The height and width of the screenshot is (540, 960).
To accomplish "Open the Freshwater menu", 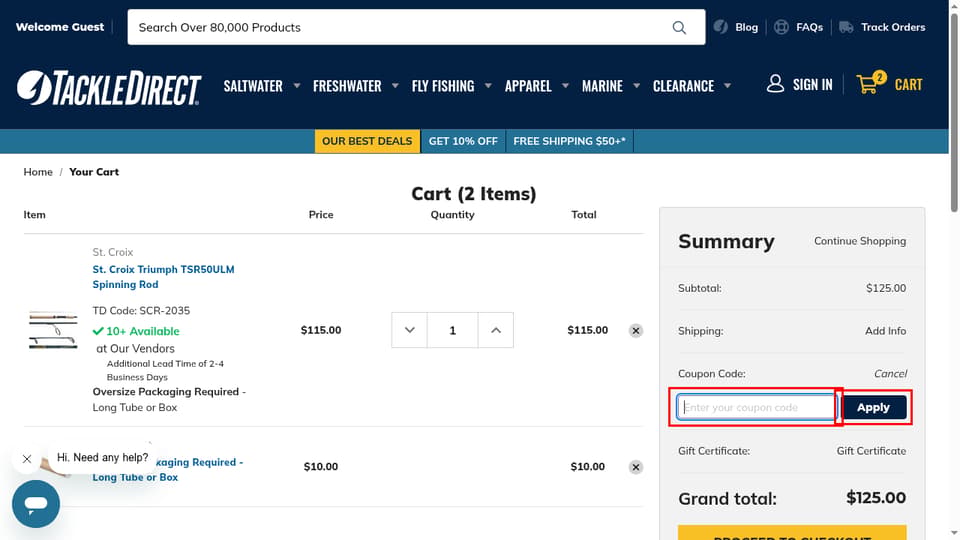I will (347, 86).
